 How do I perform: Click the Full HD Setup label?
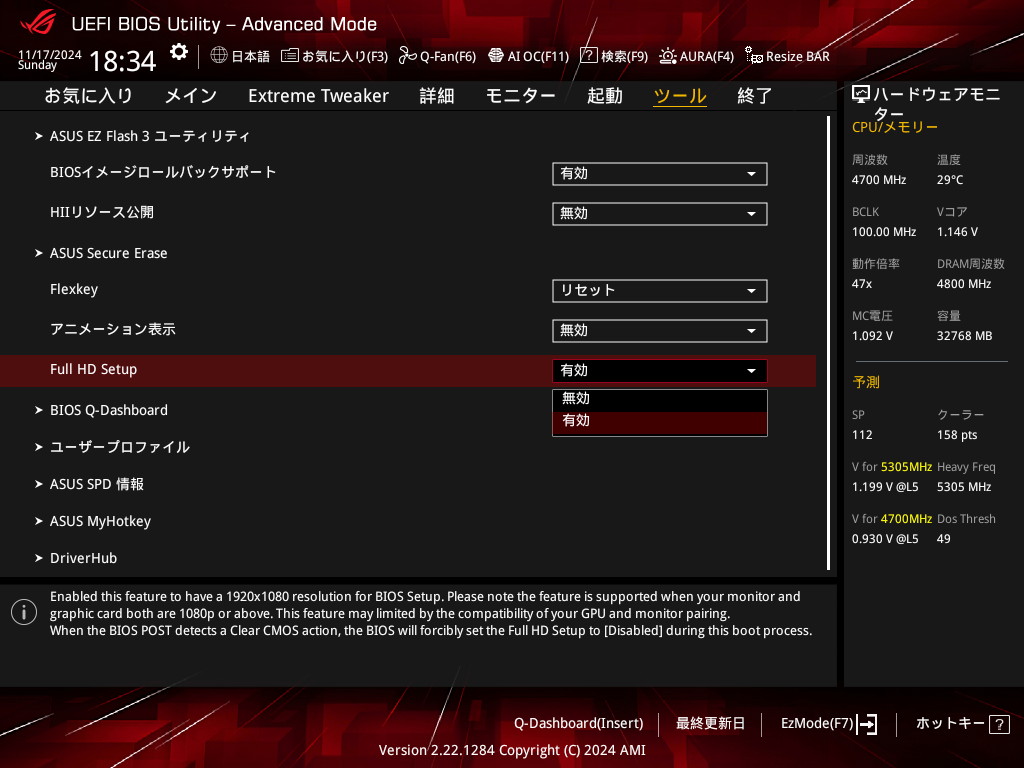click(93, 370)
